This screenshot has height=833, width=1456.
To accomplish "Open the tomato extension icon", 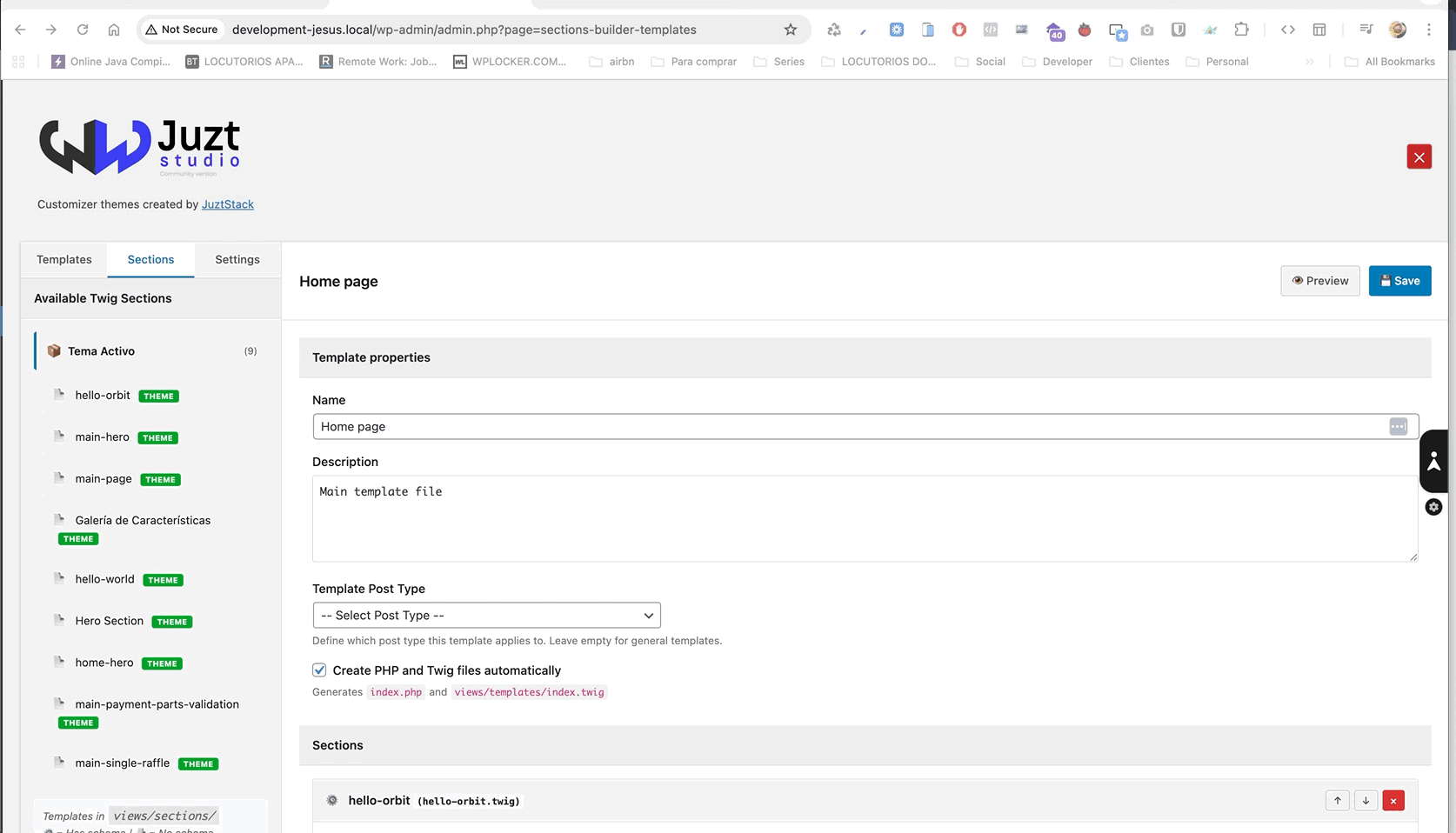I will coord(1085,30).
